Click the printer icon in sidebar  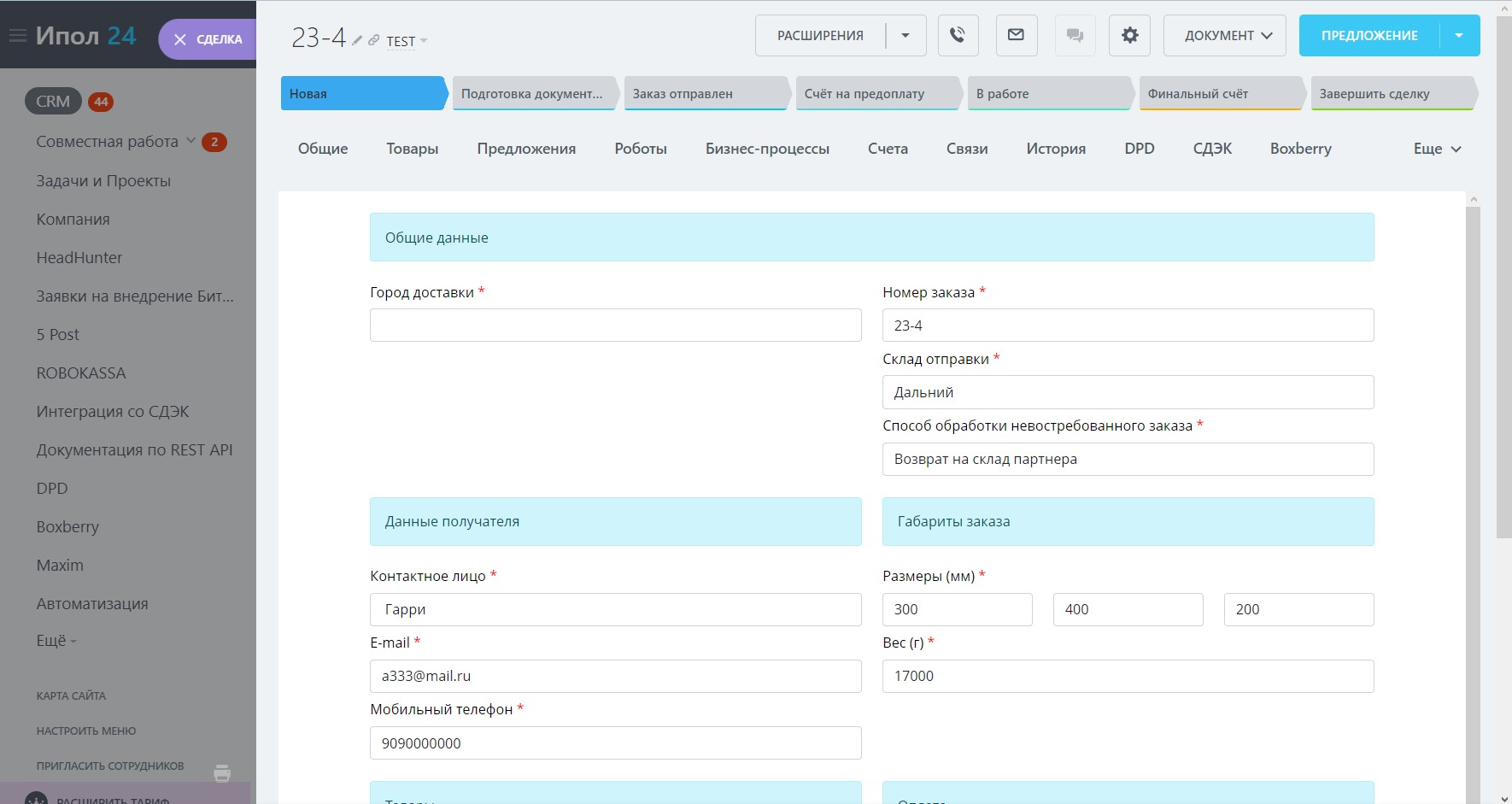(222, 773)
